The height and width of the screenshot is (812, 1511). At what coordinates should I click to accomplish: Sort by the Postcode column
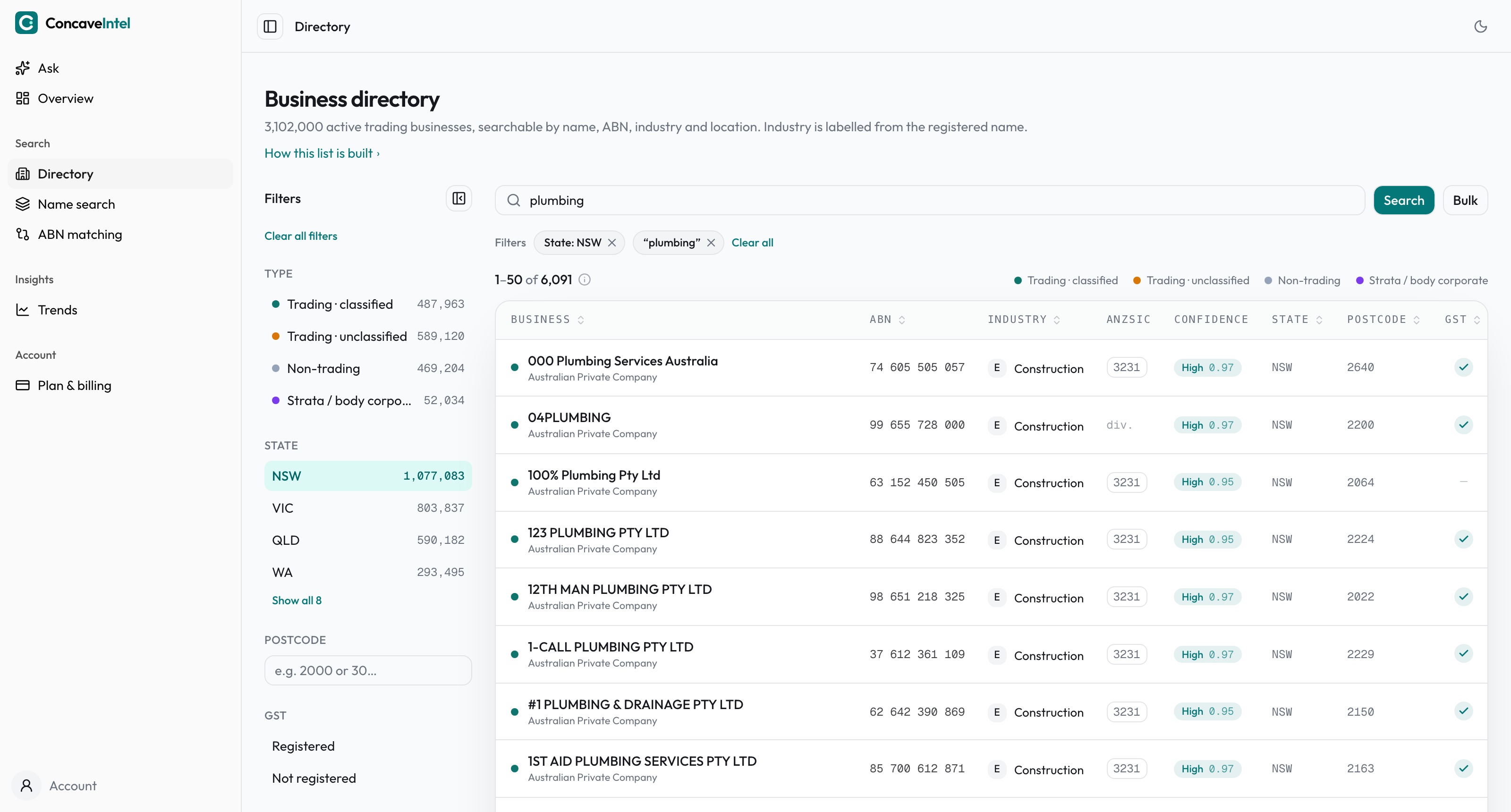(1383, 320)
